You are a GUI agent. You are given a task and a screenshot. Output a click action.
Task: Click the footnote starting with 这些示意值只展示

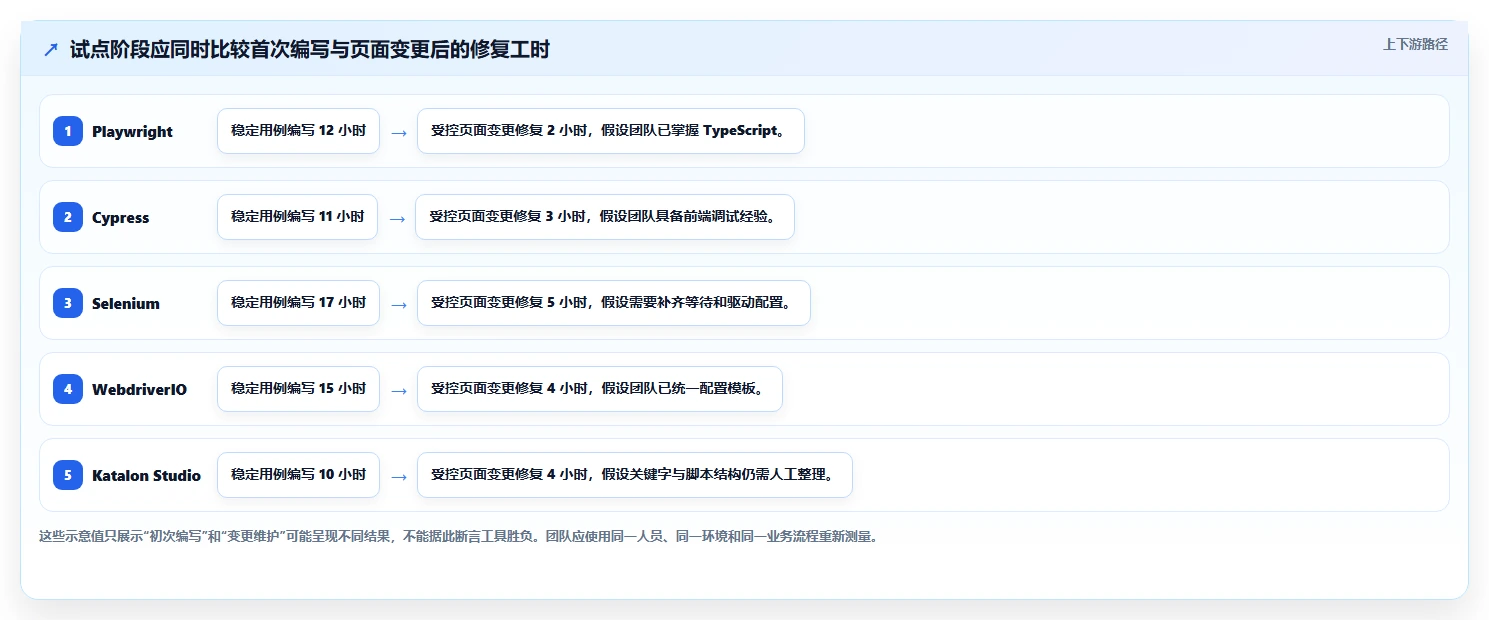tap(458, 536)
